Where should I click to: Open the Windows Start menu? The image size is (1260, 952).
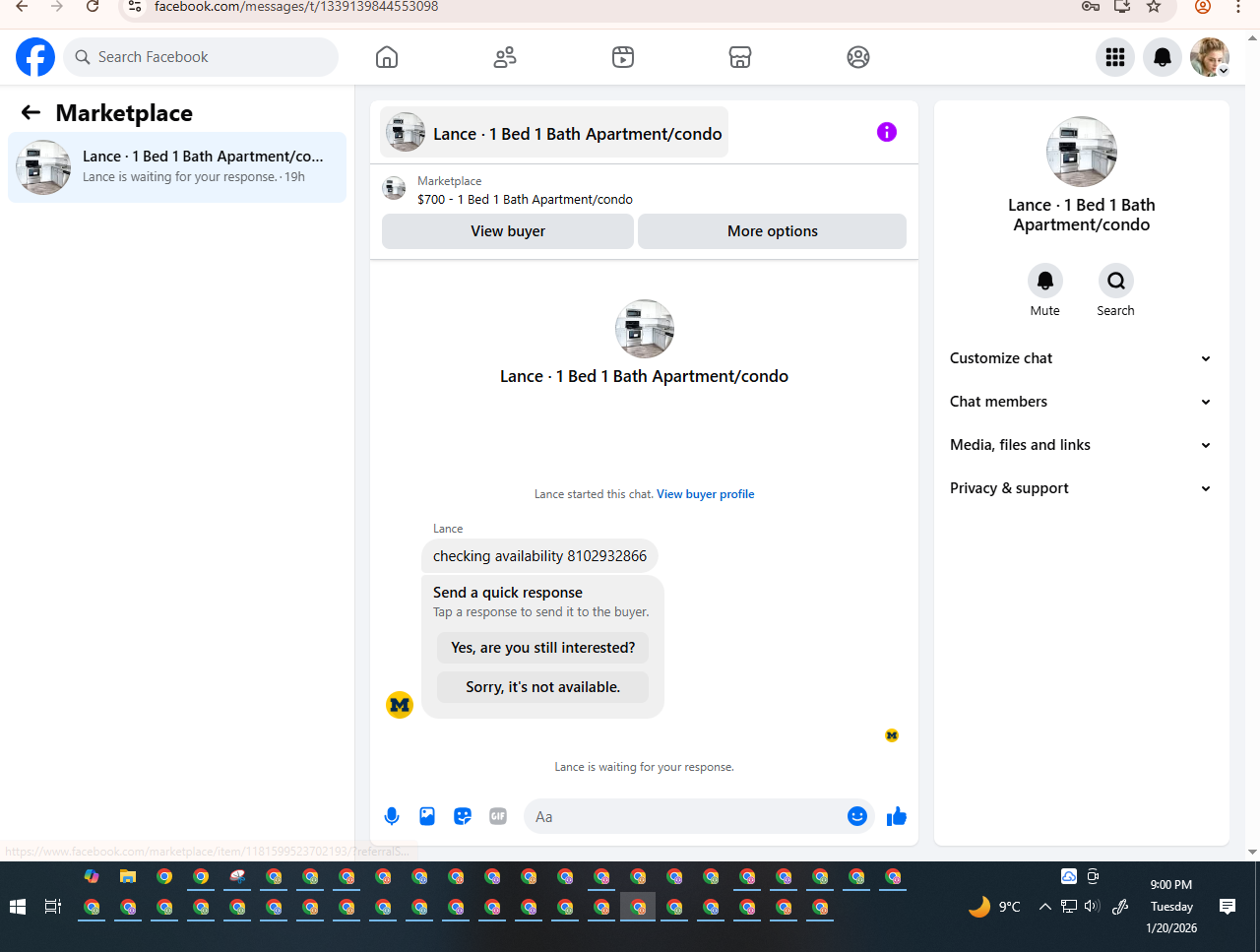click(17, 907)
